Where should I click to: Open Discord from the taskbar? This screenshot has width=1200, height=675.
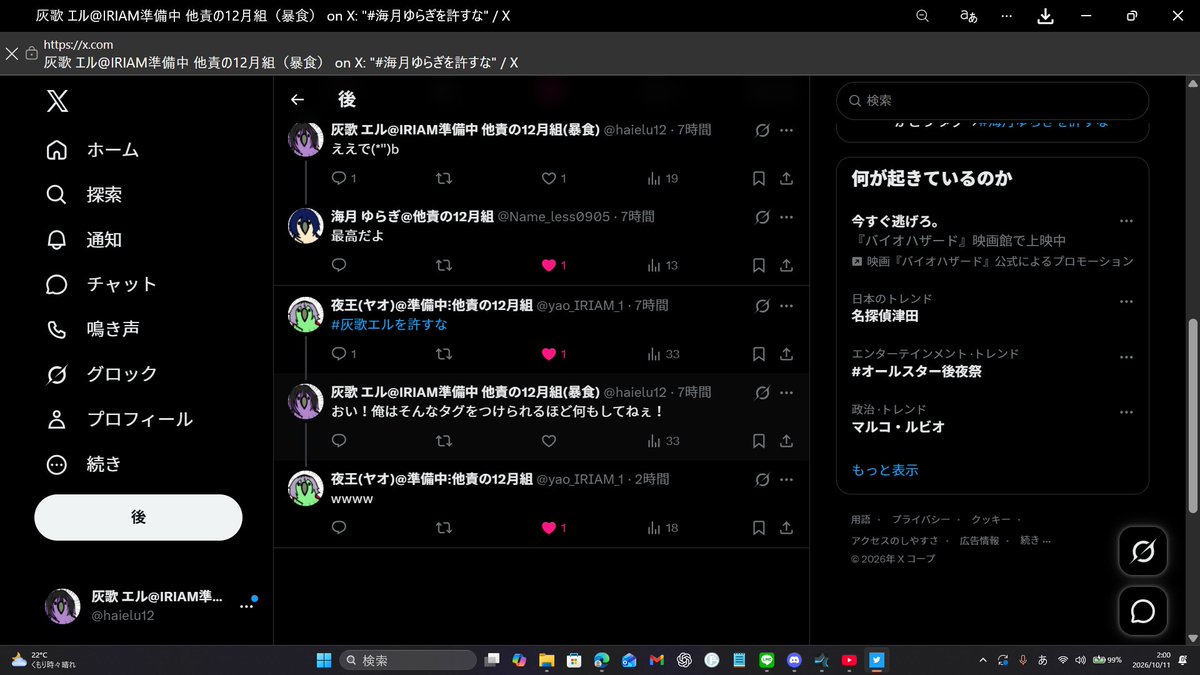794,660
